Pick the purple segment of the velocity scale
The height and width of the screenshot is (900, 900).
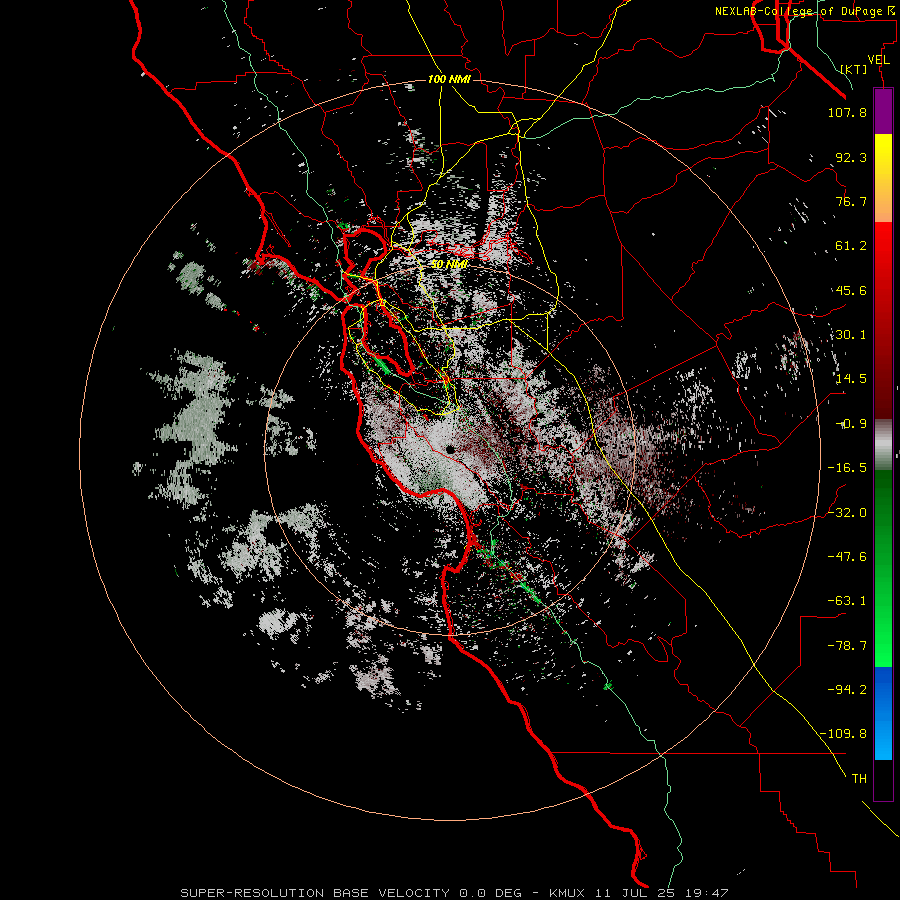pos(883,112)
